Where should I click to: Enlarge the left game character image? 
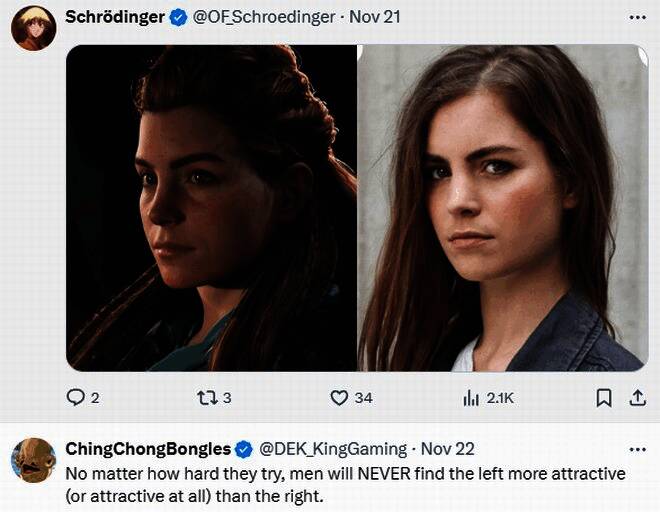[211, 208]
